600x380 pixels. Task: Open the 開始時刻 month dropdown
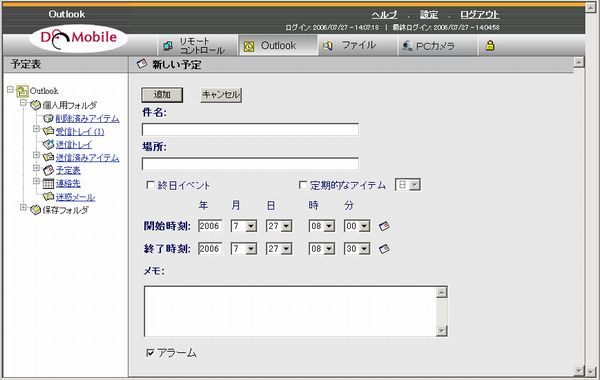(244, 226)
